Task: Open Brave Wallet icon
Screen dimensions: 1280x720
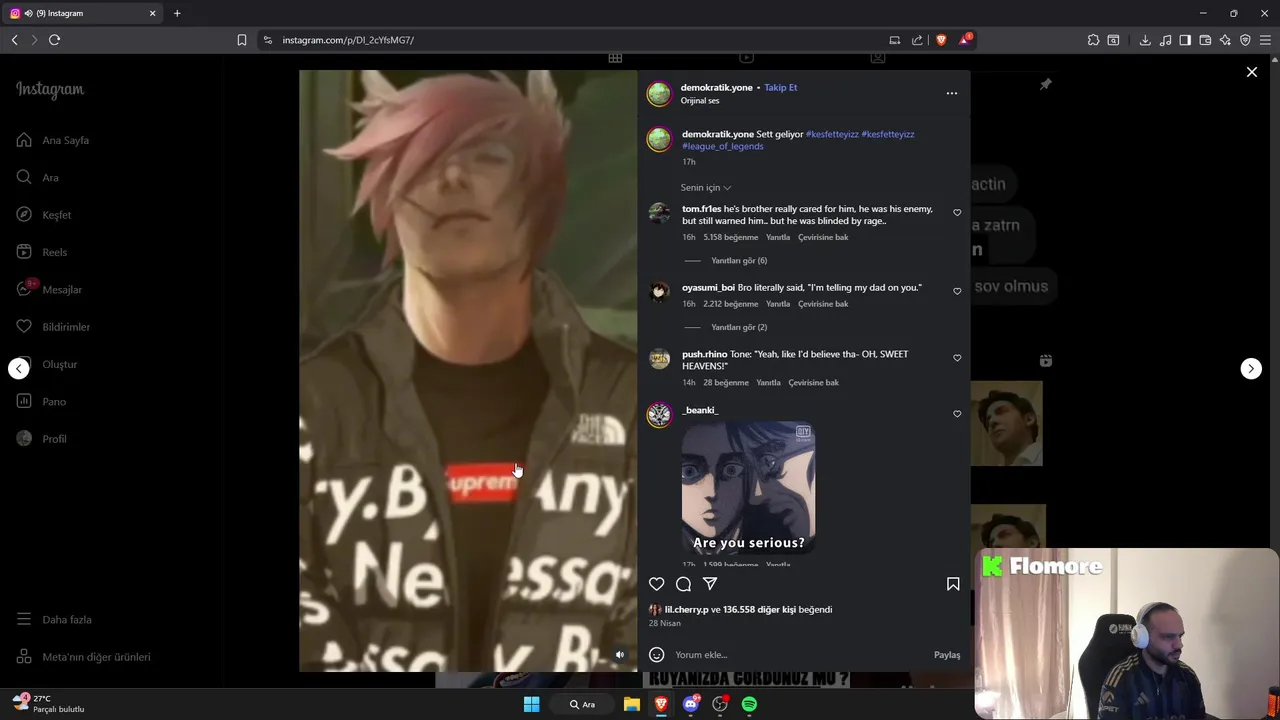Action: (x=1205, y=40)
